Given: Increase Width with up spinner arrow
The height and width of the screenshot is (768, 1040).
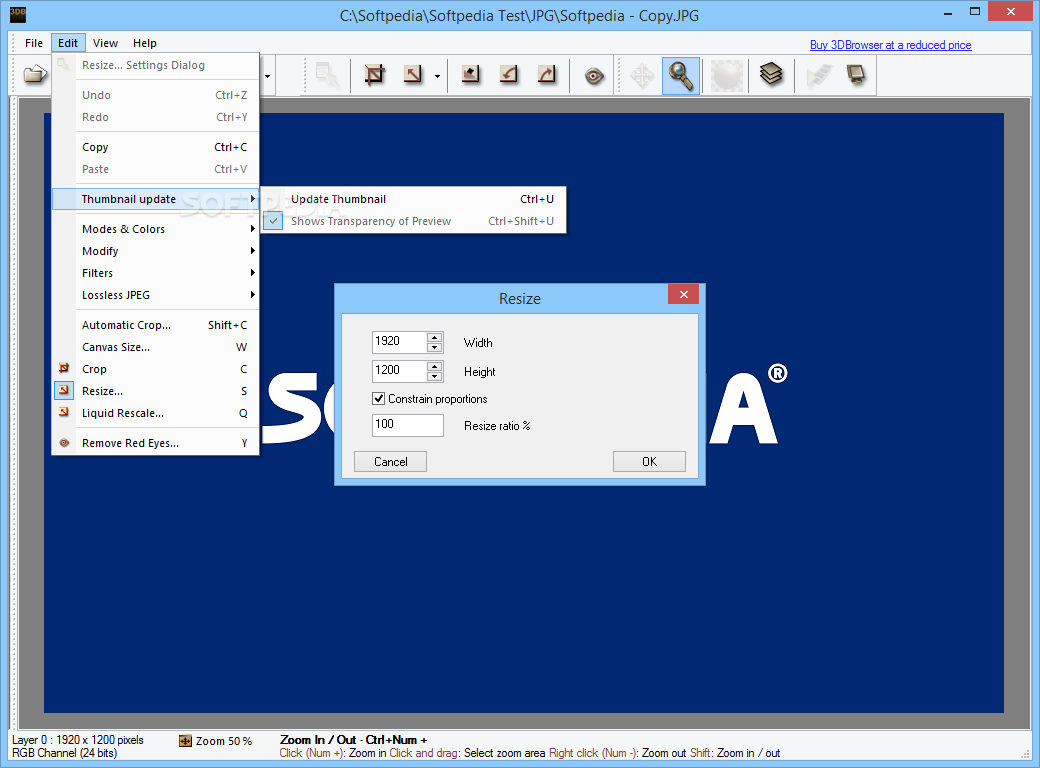Looking at the screenshot, I should click(x=434, y=337).
